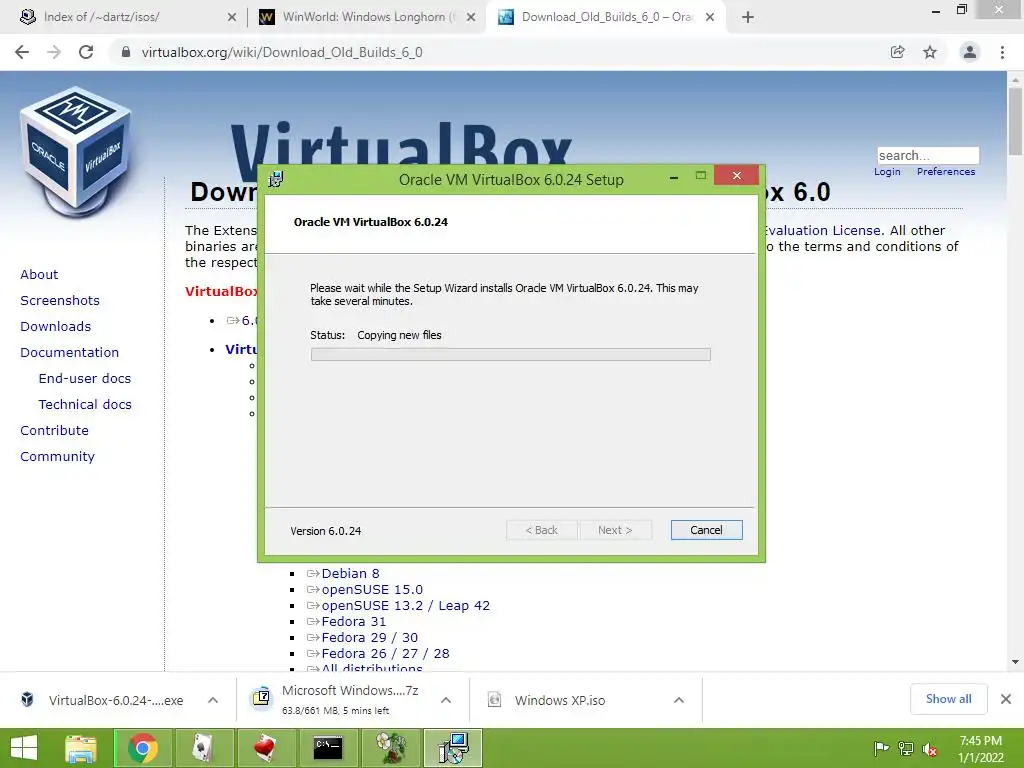
Task: Select the Download_Old_Builds_6_0 tab
Action: click(x=605, y=17)
